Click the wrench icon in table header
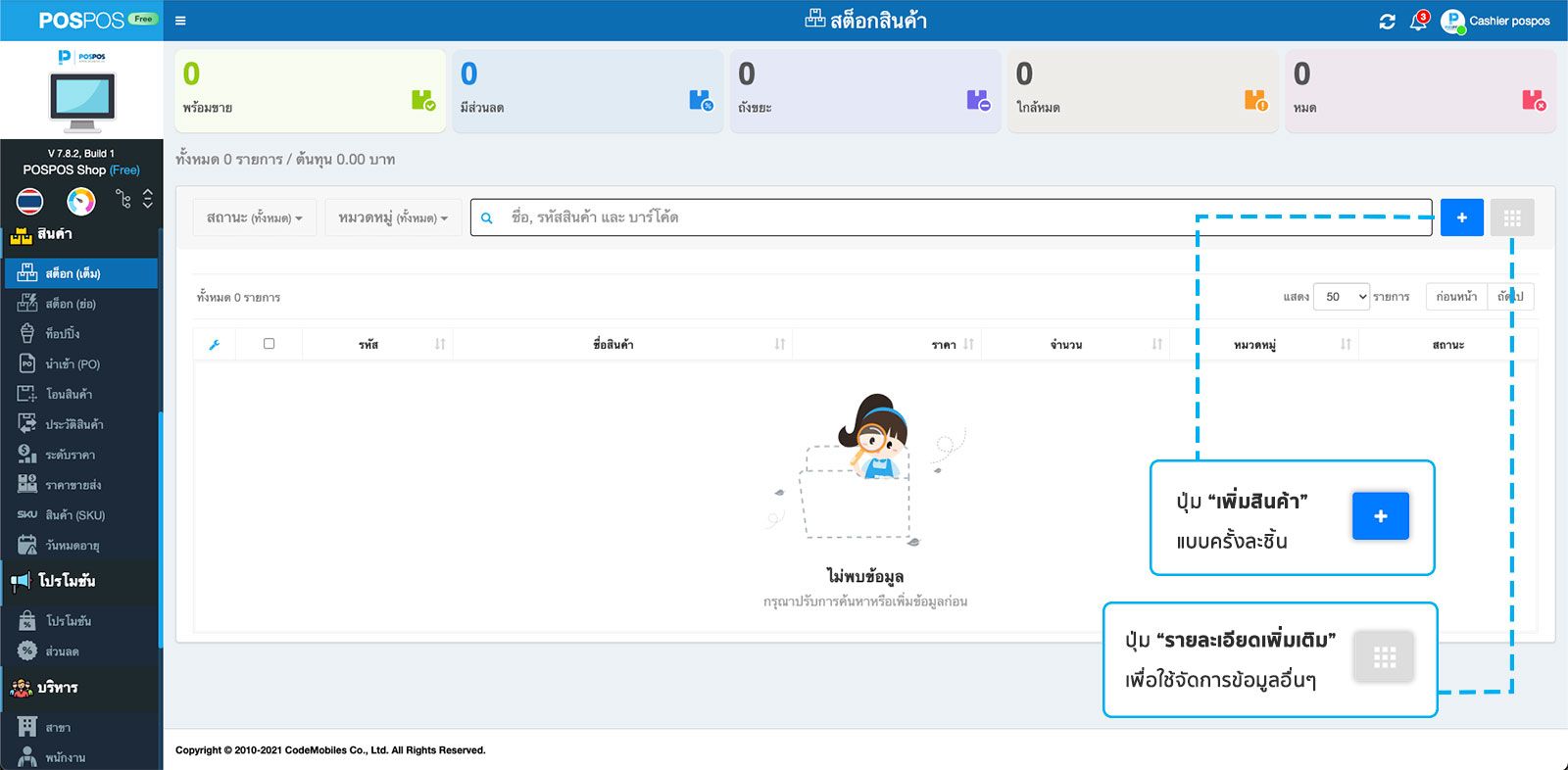The width and height of the screenshot is (1568, 770). coord(215,345)
